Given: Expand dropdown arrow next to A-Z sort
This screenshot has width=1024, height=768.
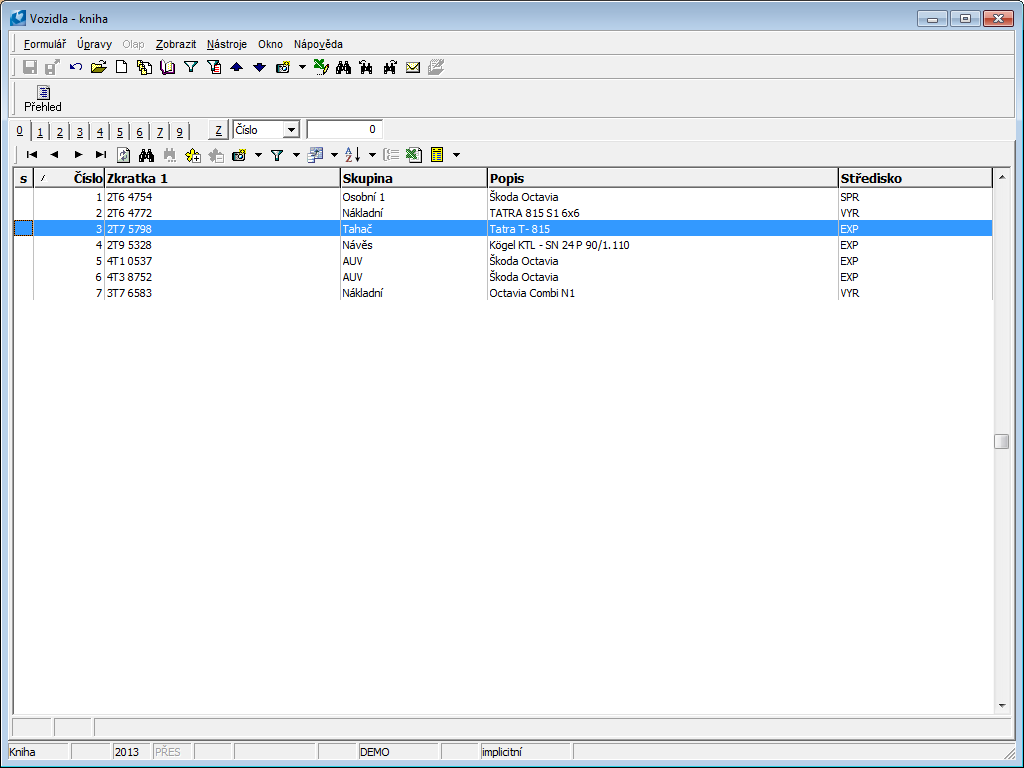Looking at the screenshot, I should coord(372,155).
